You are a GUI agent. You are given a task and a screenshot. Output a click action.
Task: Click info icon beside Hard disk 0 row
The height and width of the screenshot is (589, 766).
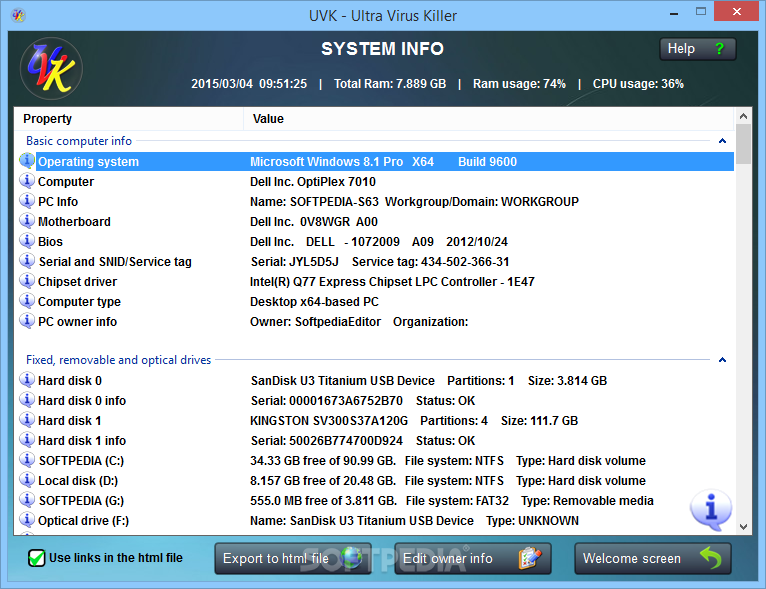(x=27, y=379)
